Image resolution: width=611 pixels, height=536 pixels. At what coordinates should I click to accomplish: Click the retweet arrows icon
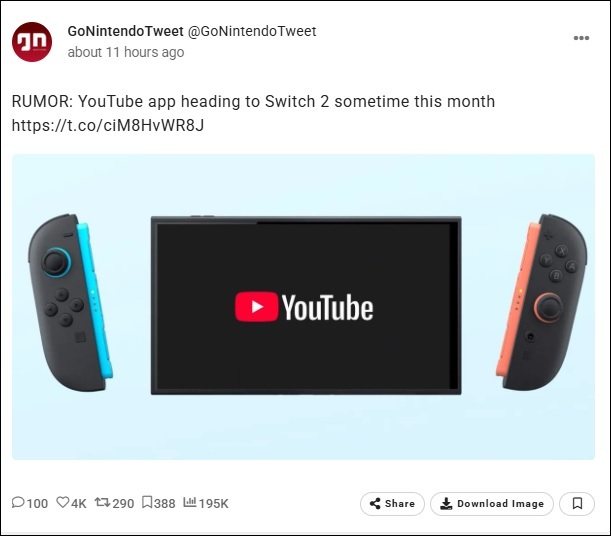(x=101, y=503)
